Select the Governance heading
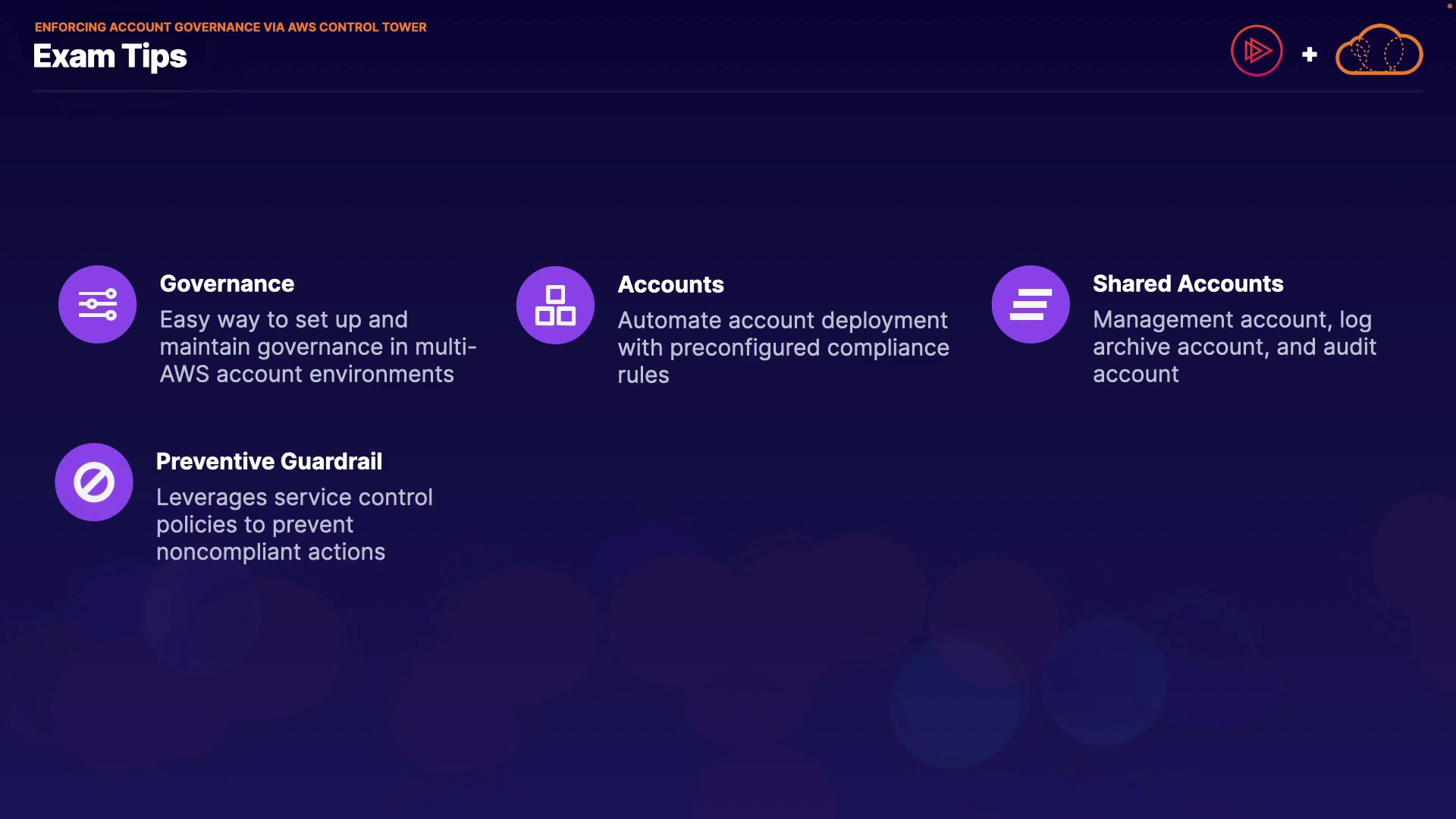The image size is (1456, 819). tap(227, 284)
